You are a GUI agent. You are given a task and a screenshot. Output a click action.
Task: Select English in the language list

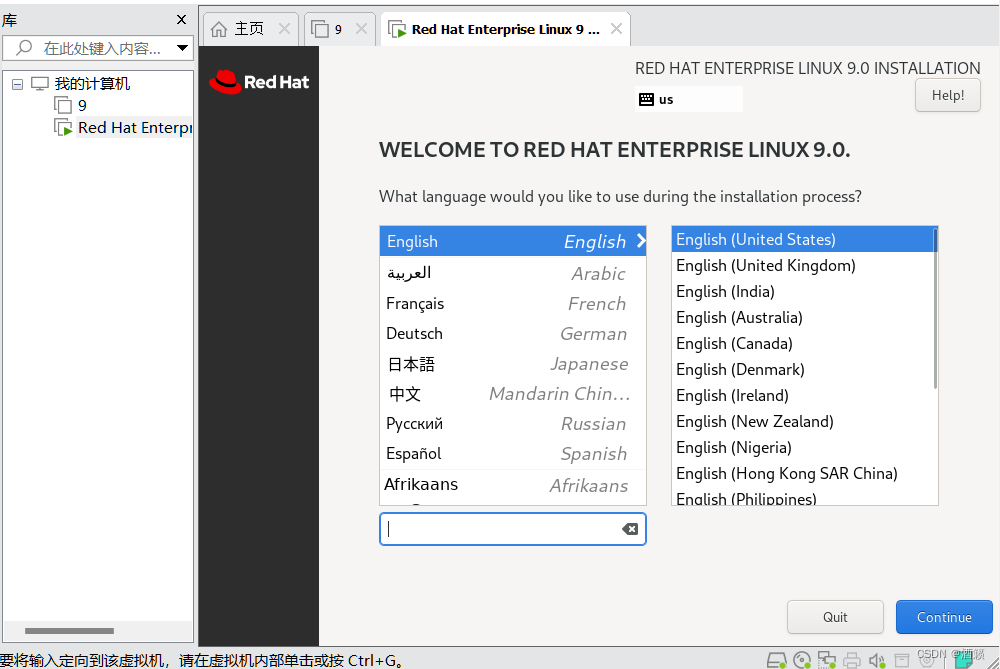click(513, 241)
